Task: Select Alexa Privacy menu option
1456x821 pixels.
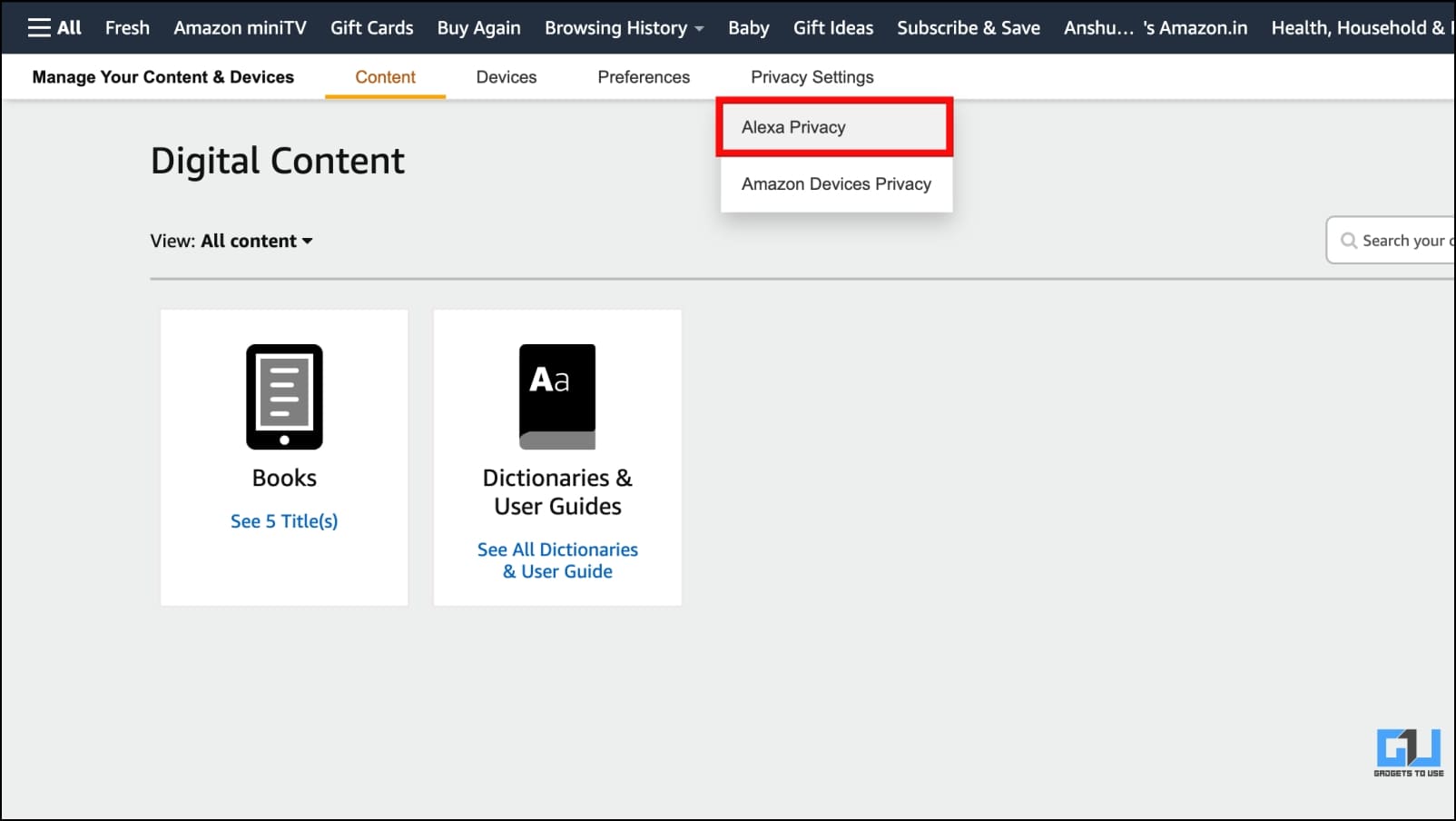Action: point(835,127)
